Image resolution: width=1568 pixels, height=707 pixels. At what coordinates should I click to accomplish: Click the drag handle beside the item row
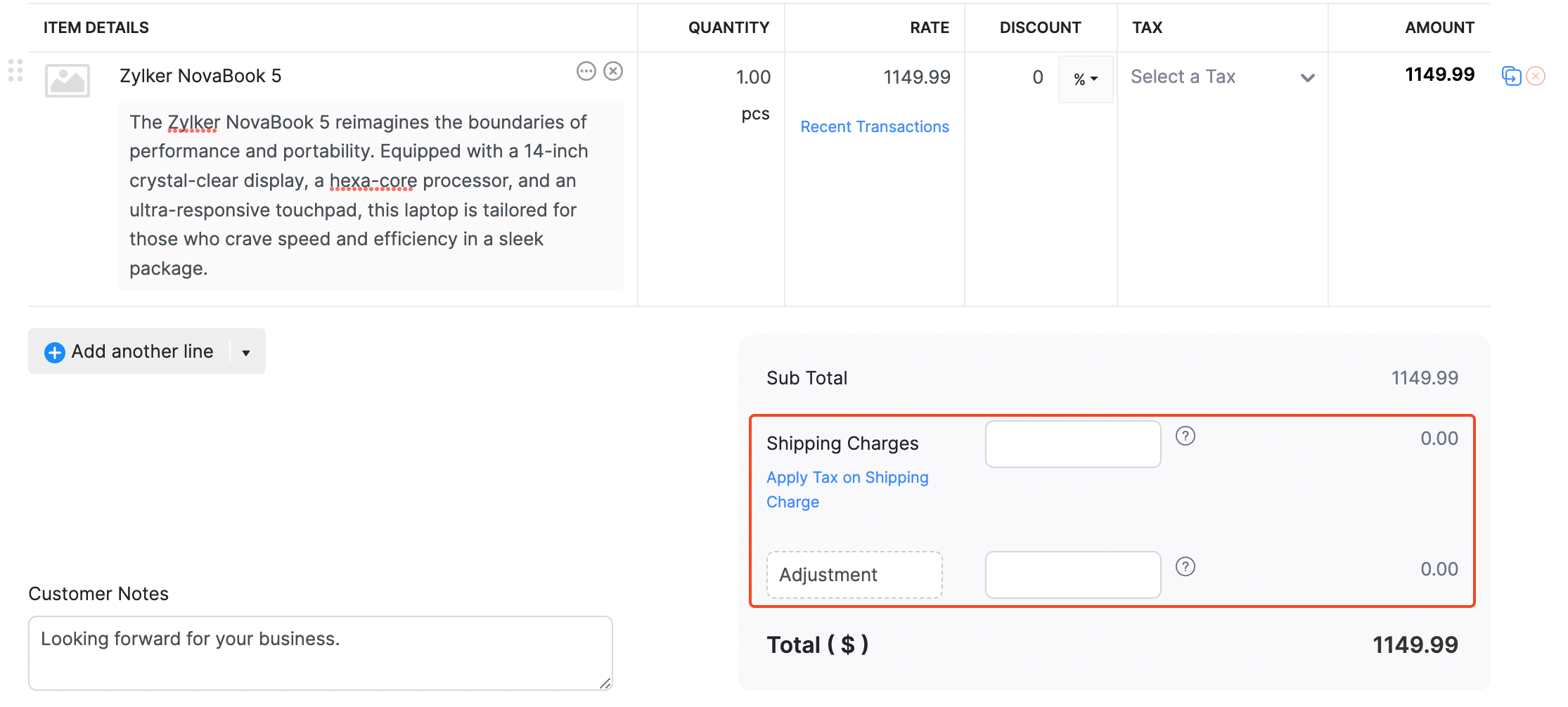click(15, 71)
